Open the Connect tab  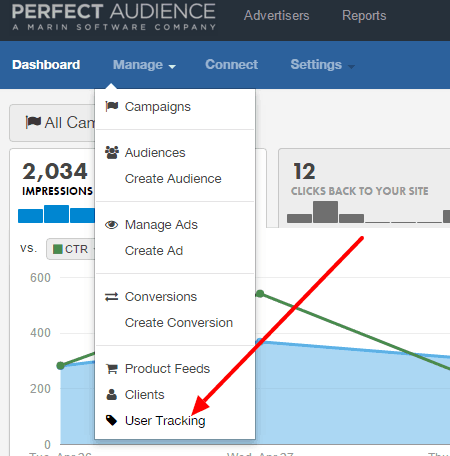click(231, 65)
